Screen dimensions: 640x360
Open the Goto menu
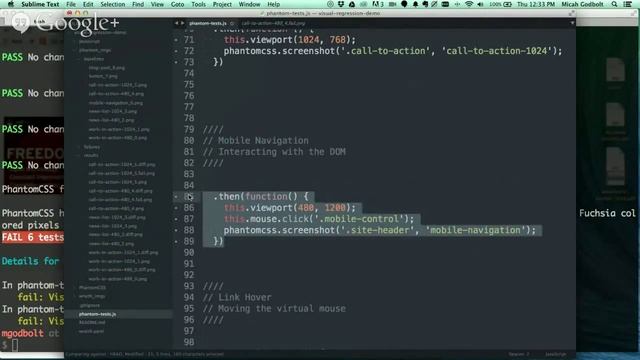pos(177,4)
